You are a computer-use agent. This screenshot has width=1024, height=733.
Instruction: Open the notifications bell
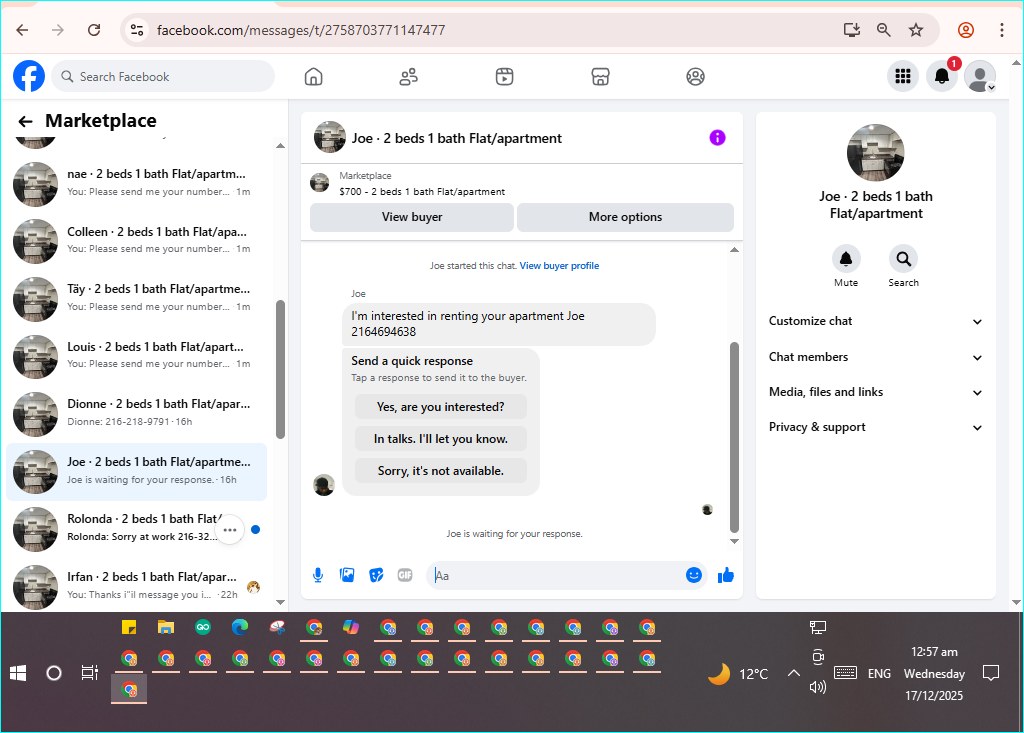[942, 76]
